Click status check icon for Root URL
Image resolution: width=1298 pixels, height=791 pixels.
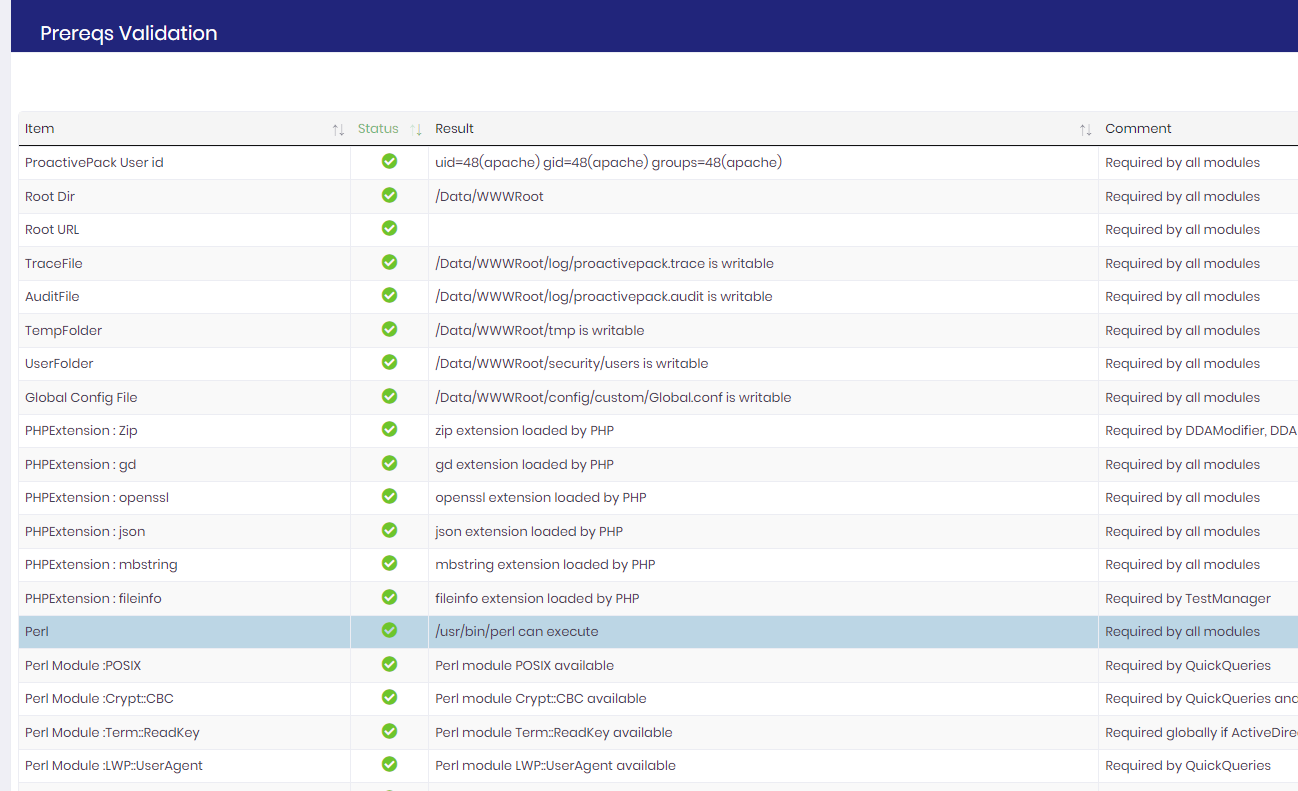click(x=389, y=228)
